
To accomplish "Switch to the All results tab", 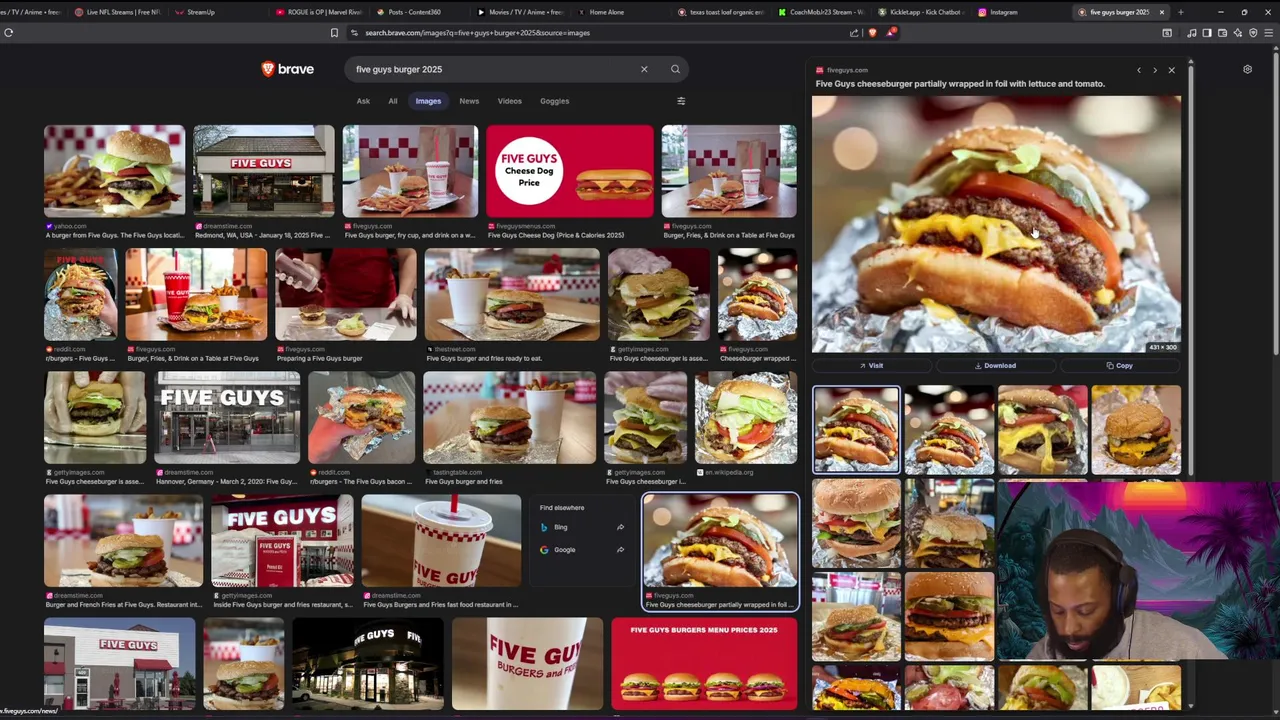I will coord(393,101).
